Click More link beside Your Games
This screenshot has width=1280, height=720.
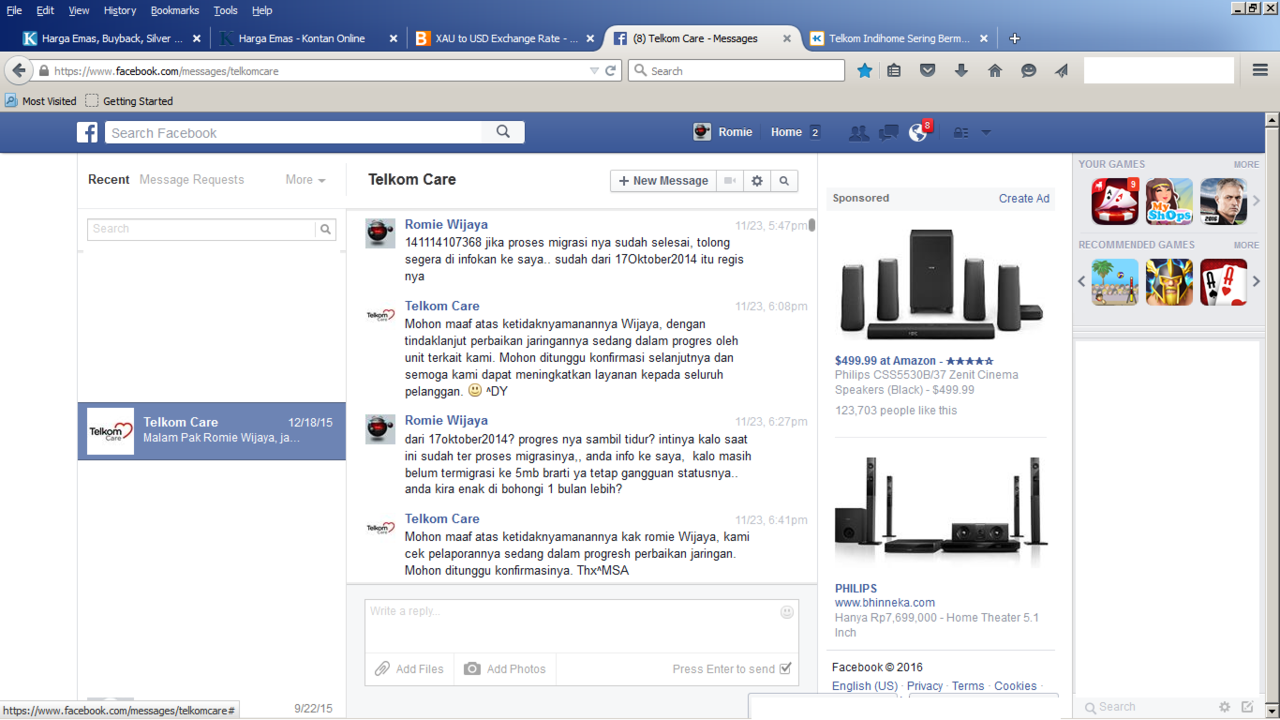click(x=1246, y=164)
